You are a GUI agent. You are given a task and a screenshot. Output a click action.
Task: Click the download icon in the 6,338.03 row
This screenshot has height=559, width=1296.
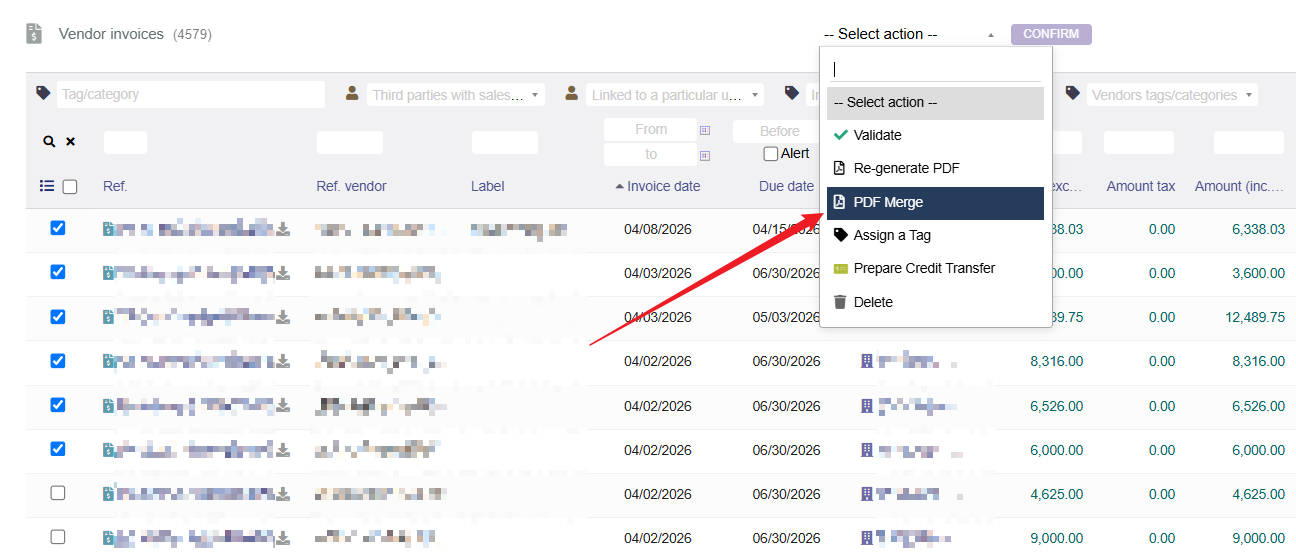coord(284,229)
